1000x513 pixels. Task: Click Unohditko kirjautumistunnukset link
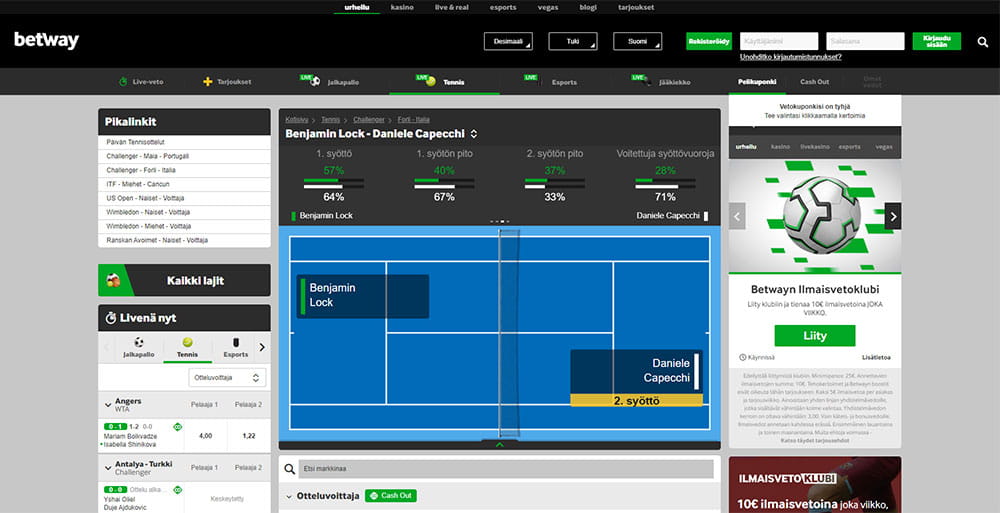click(x=791, y=57)
